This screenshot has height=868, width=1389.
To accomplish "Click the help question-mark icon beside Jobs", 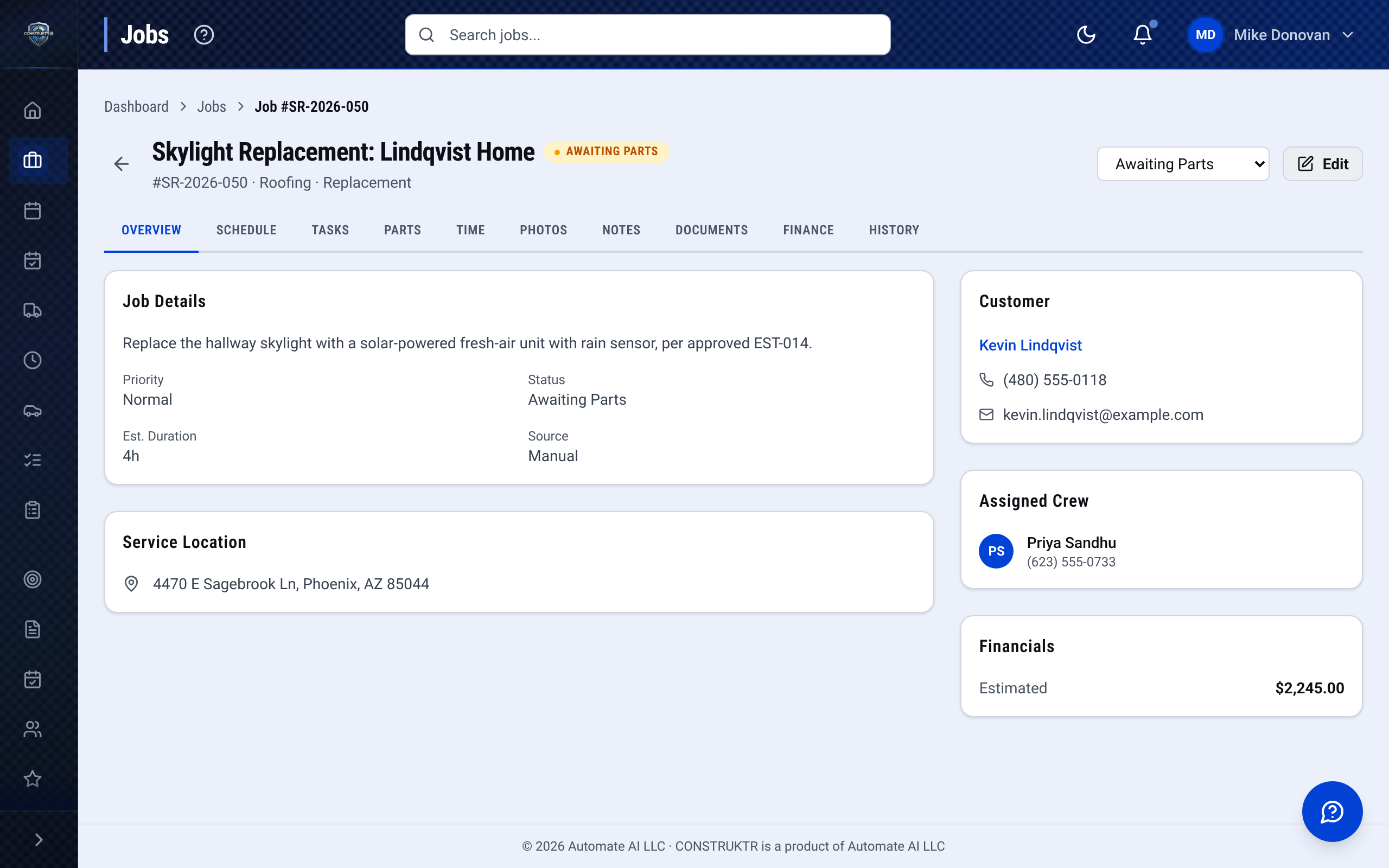I will [204, 35].
